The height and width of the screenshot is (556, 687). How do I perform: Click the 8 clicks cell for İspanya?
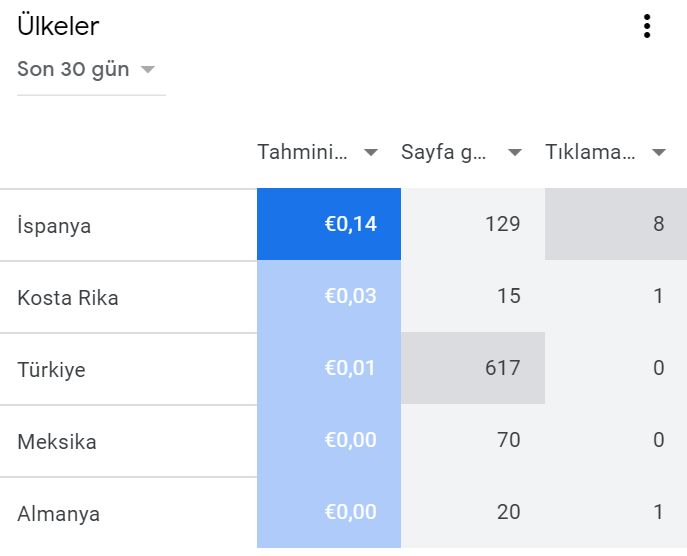pos(616,224)
